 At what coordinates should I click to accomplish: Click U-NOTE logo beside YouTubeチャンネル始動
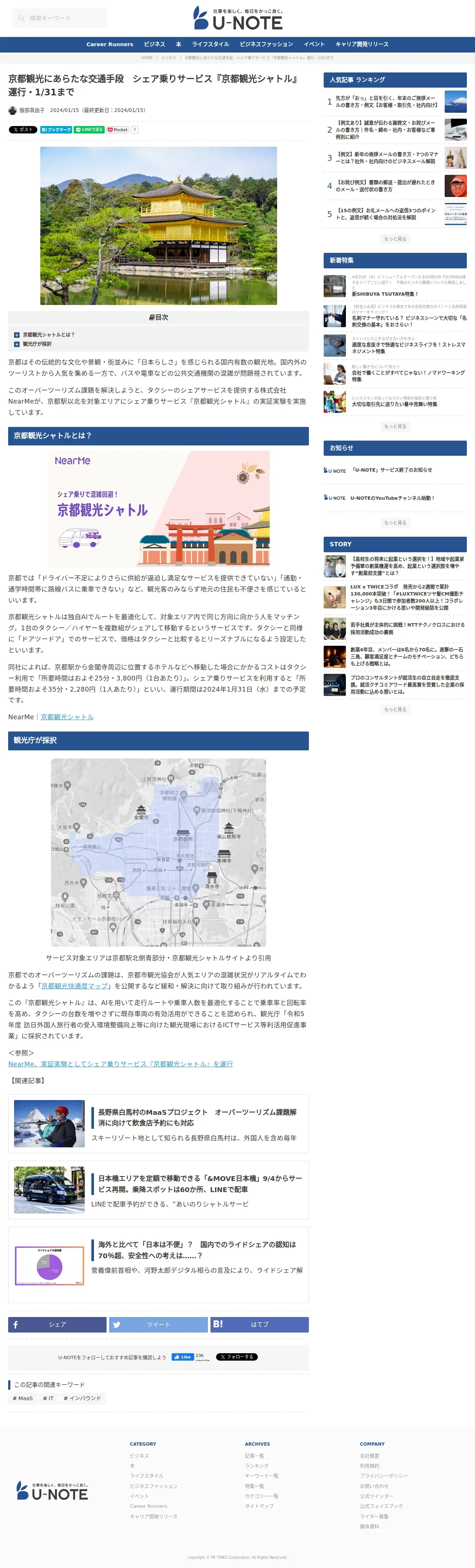pos(334,498)
